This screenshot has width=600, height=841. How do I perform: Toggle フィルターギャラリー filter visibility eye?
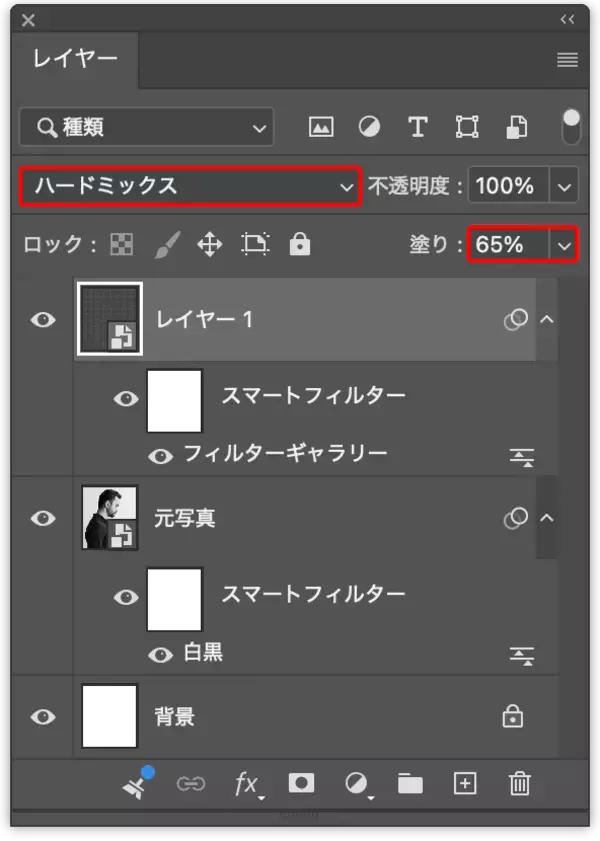coord(160,456)
